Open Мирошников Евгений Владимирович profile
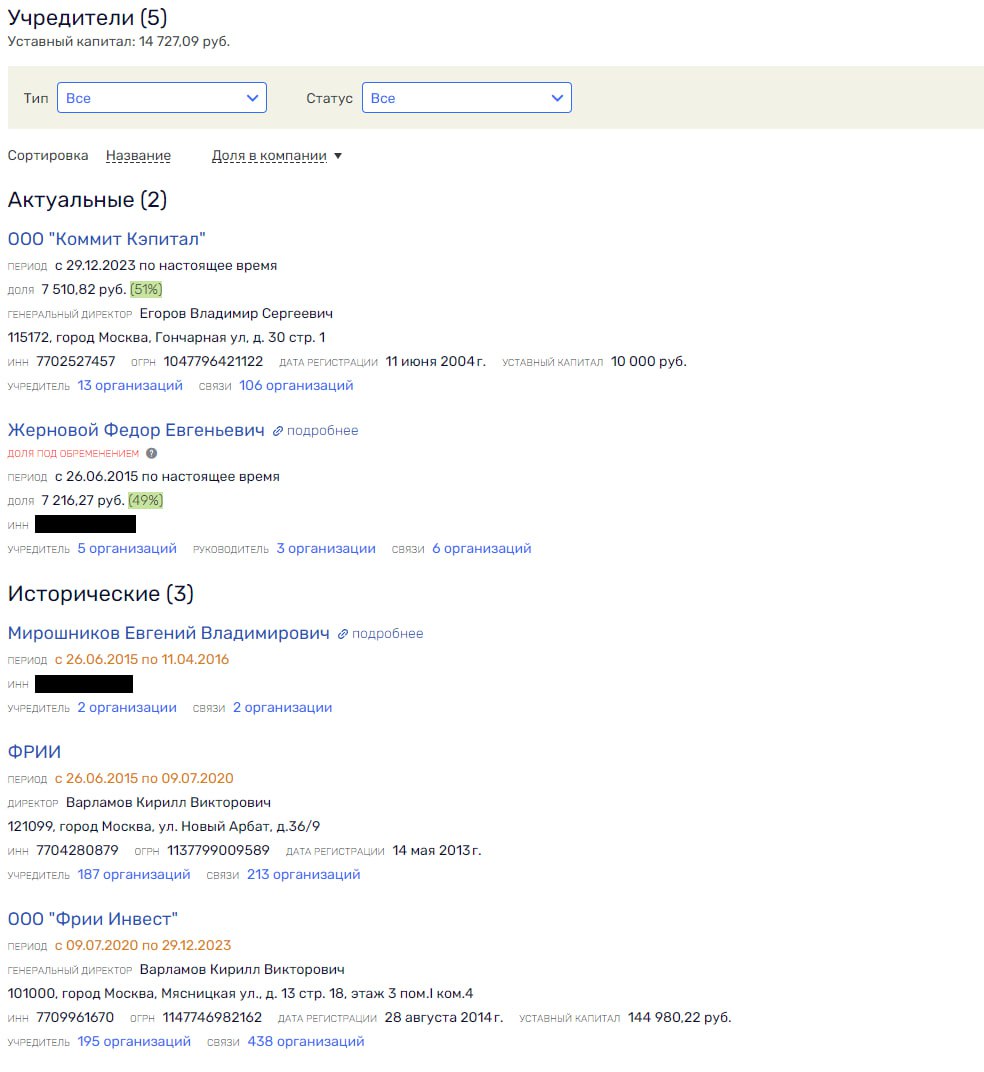The width and height of the screenshot is (984, 1072). pos(168,633)
